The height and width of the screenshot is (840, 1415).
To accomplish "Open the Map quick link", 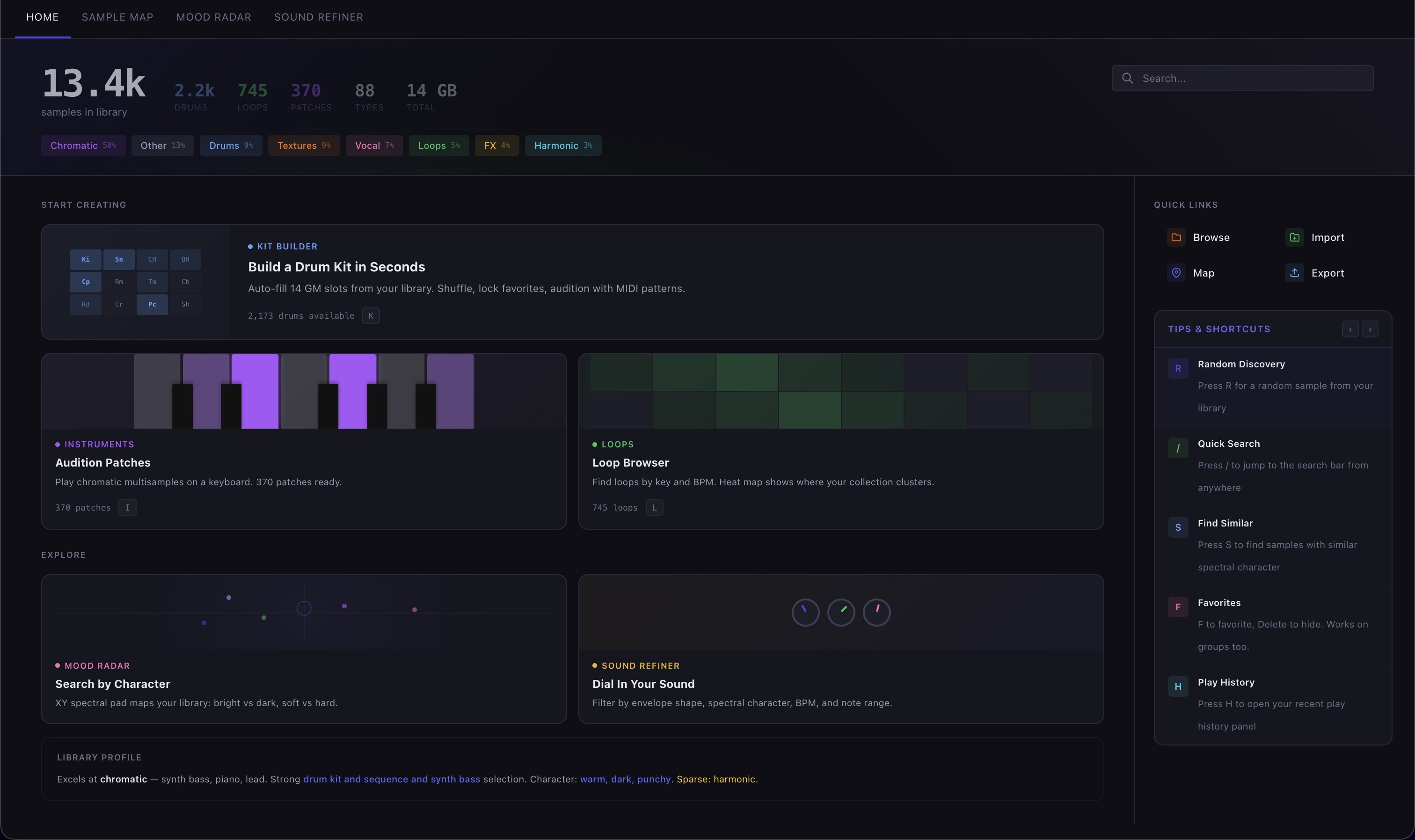I will click(1176, 273).
